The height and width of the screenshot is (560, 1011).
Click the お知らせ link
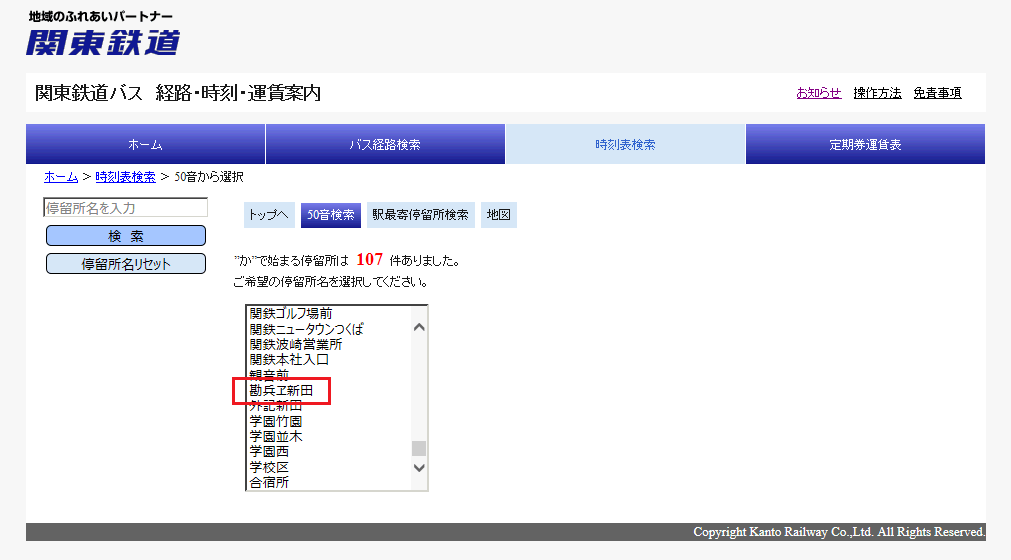(818, 93)
